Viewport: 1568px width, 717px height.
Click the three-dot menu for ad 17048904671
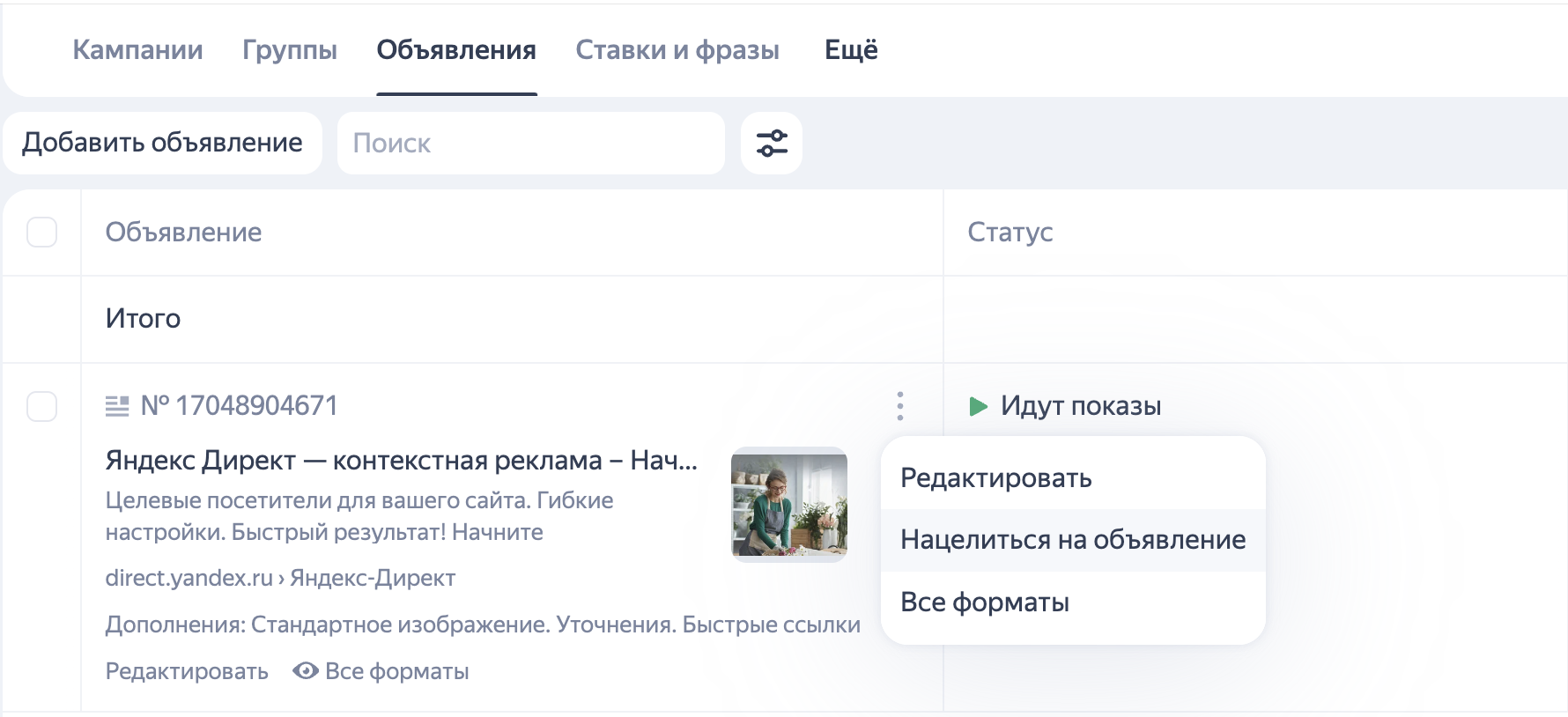tap(899, 406)
